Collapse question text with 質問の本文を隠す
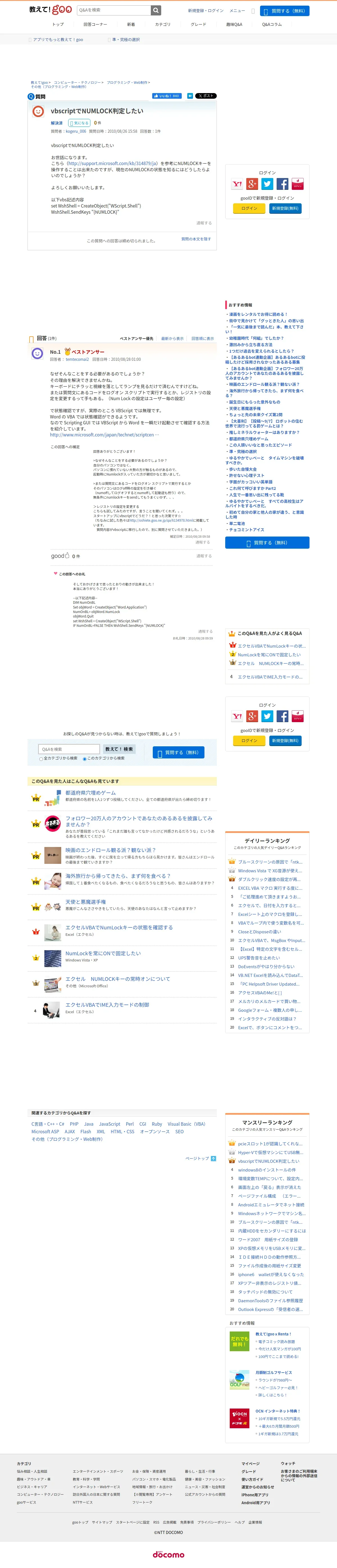This screenshot has width=337, height=1568. 196,239
